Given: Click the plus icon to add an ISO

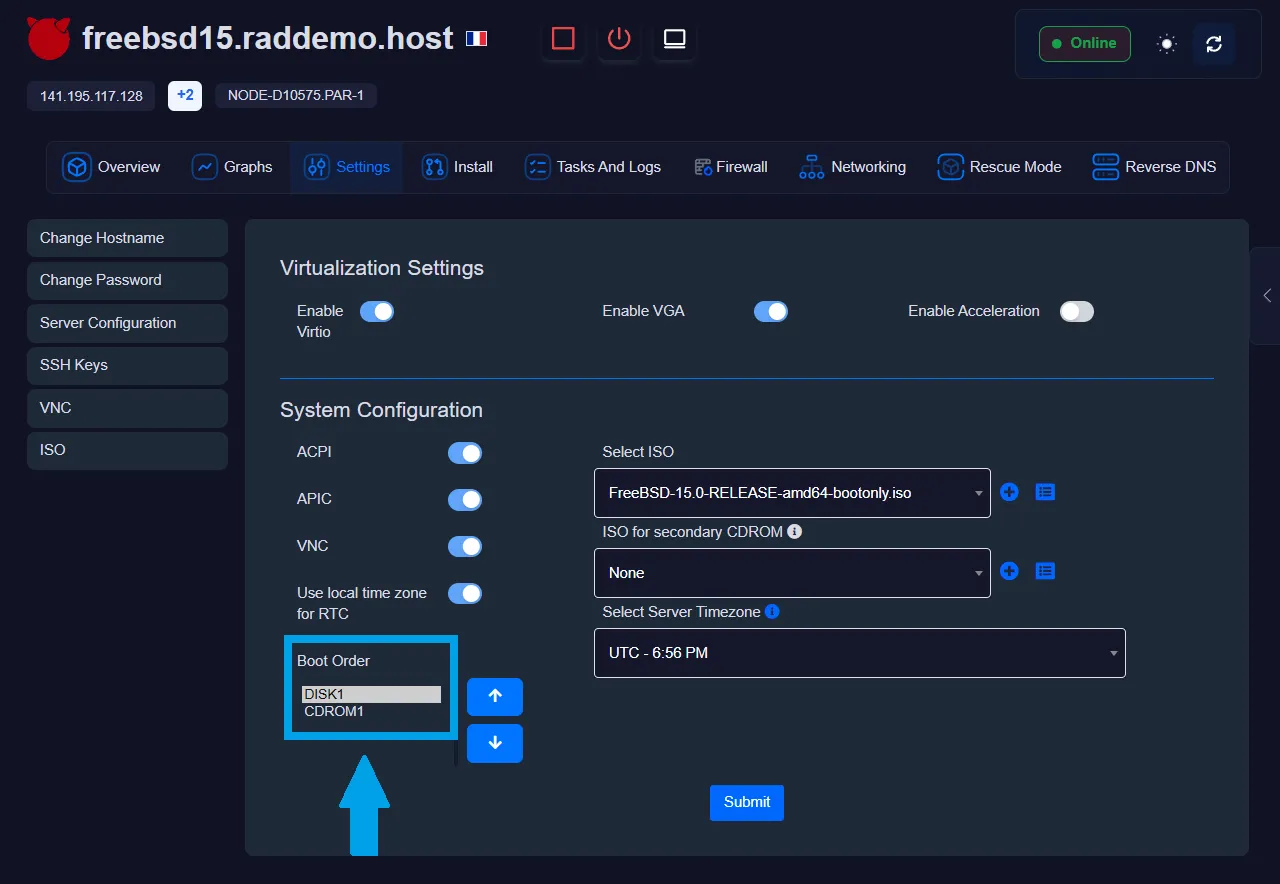Looking at the screenshot, I should click(x=1008, y=492).
